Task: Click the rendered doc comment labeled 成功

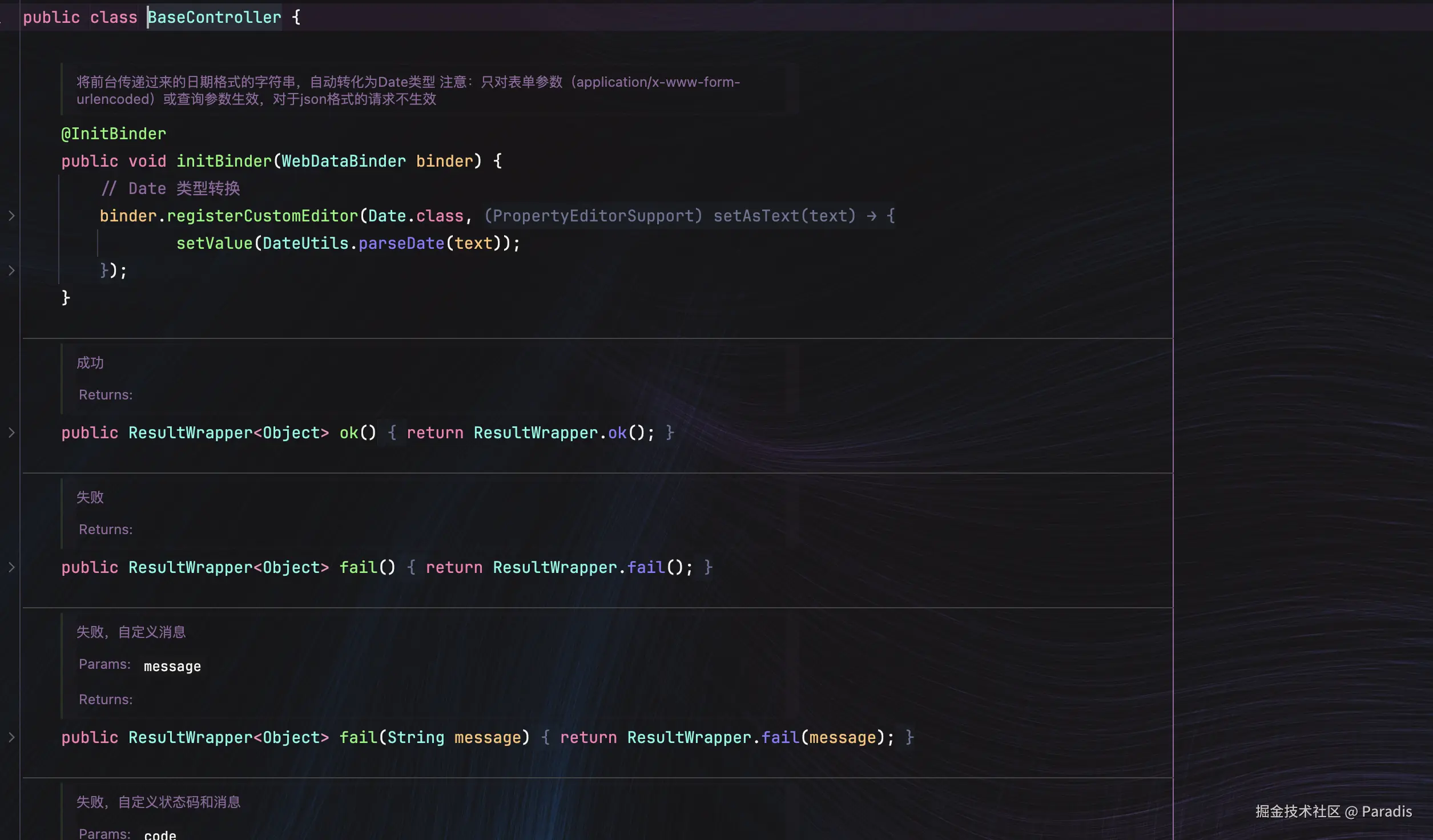Action: [90, 363]
